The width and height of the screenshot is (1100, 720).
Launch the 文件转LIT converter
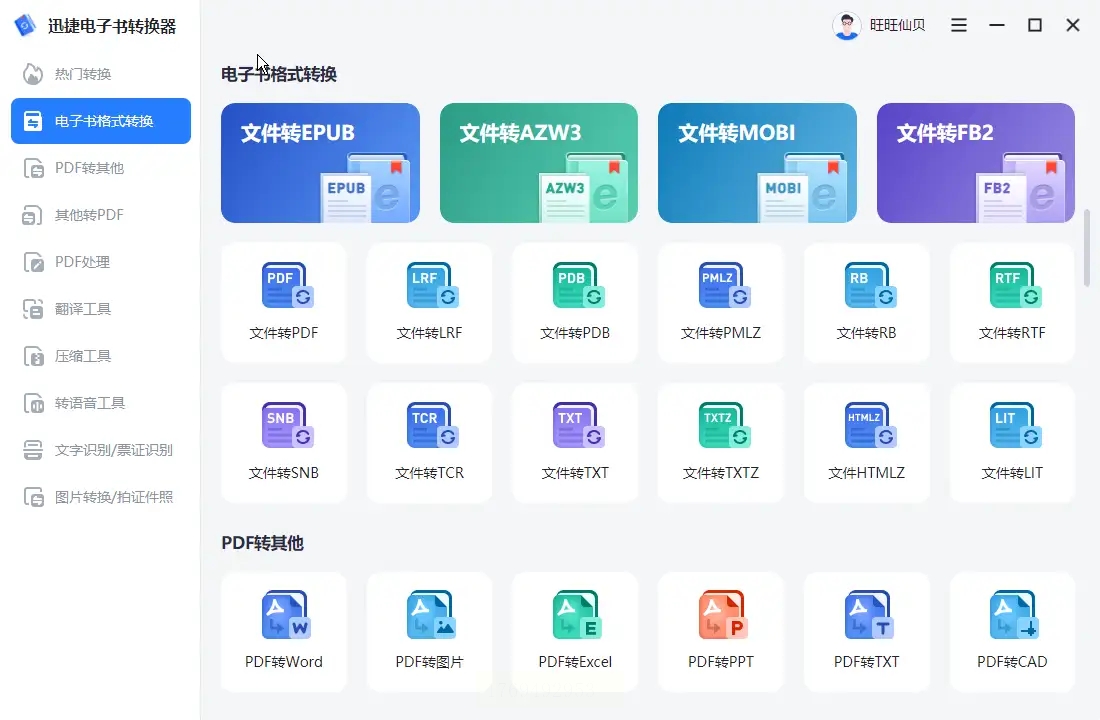click(x=1012, y=443)
